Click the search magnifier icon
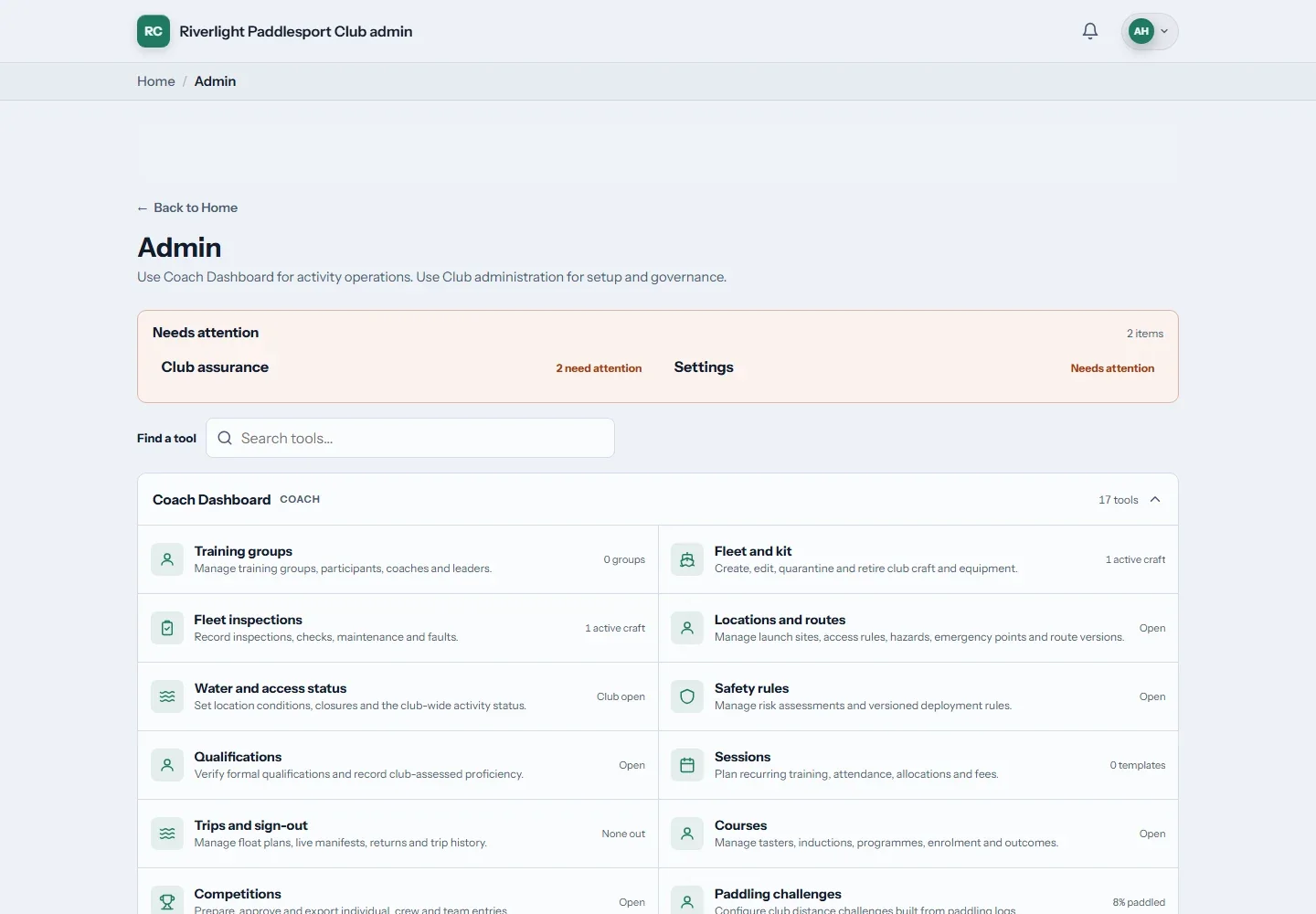1316x914 pixels. 225,438
